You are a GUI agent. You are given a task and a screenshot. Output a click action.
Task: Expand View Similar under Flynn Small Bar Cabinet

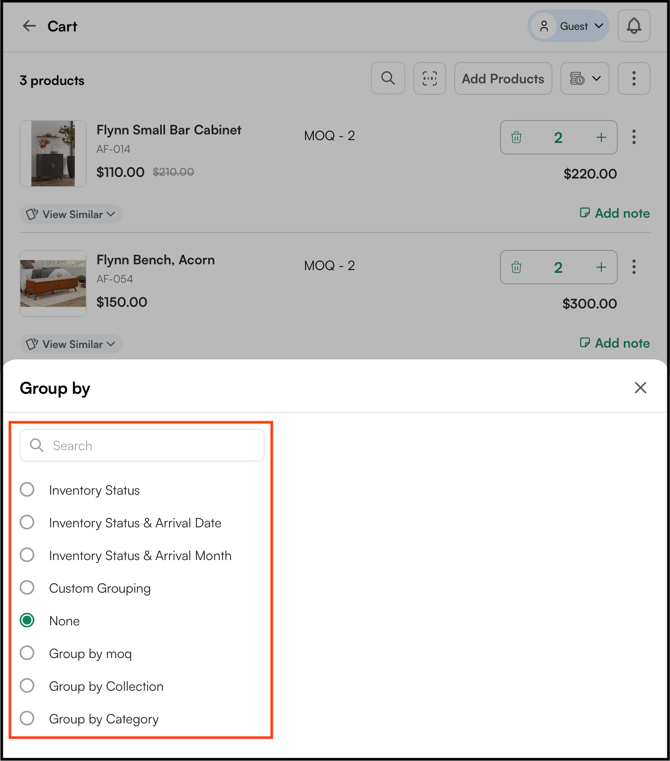click(x=71, y=214)
